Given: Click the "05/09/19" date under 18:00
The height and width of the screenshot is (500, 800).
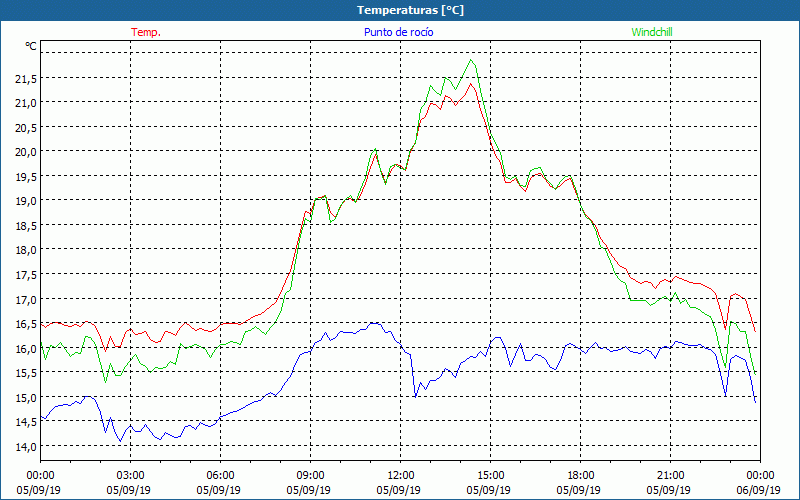Looking at the screenshot, I should pyautogui.click(x=579, y=490).
